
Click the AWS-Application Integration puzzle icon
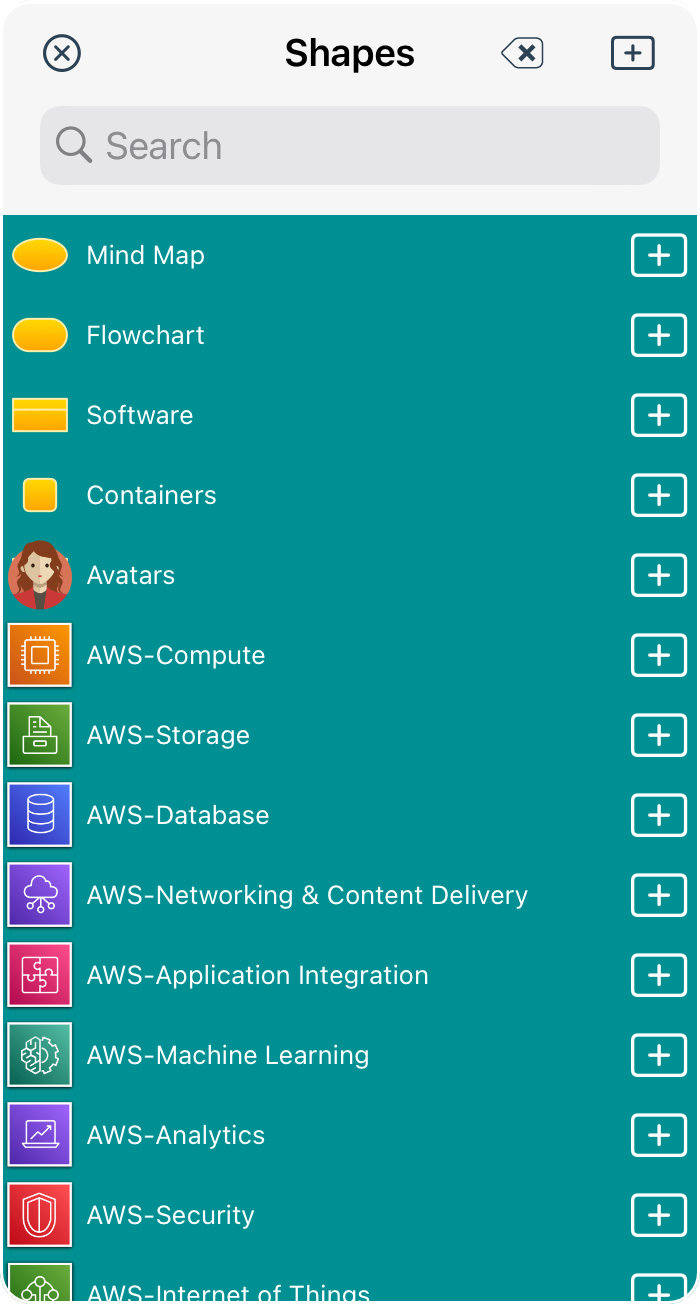40,975
